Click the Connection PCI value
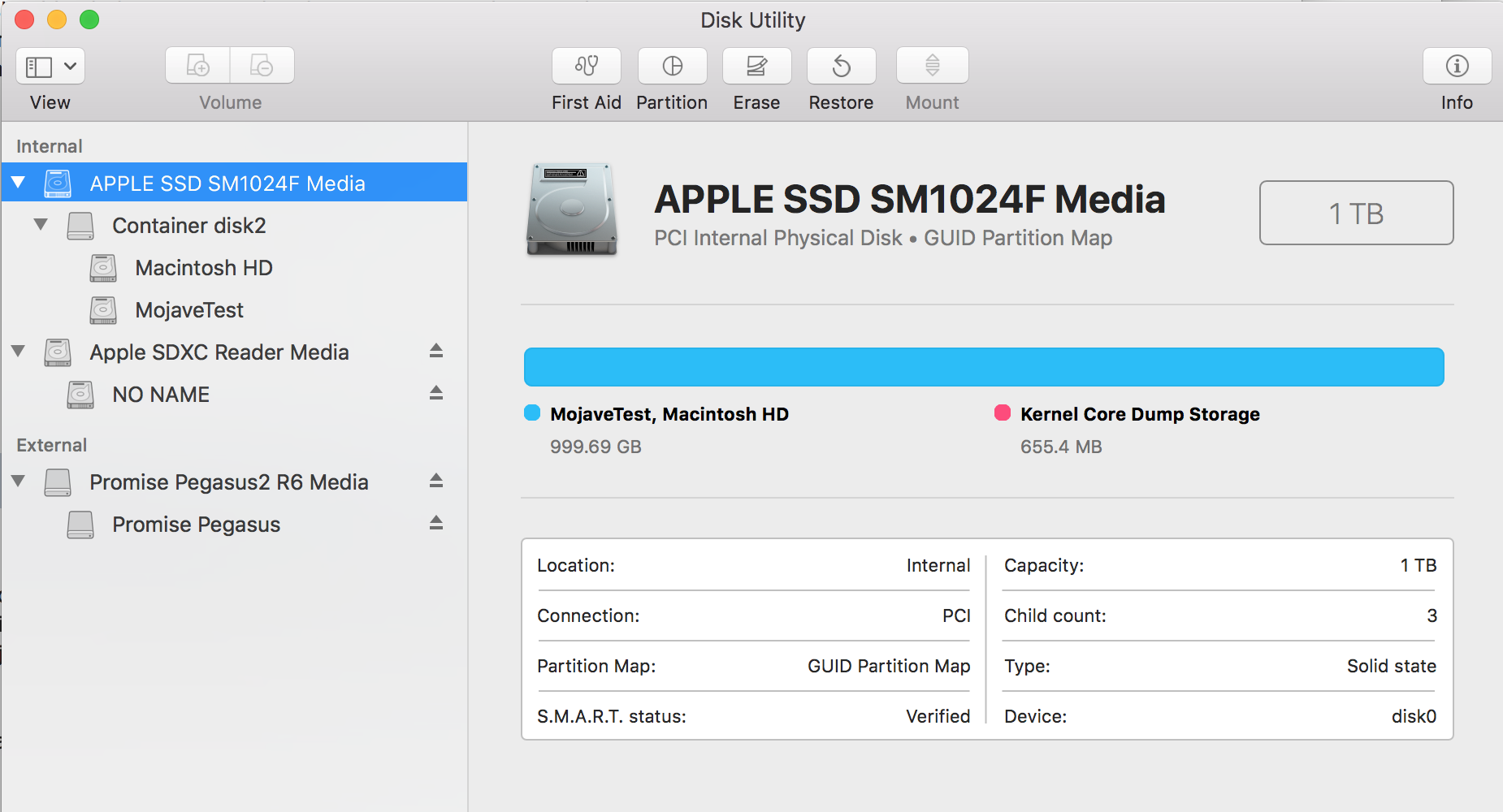 [x=956, y=615]
